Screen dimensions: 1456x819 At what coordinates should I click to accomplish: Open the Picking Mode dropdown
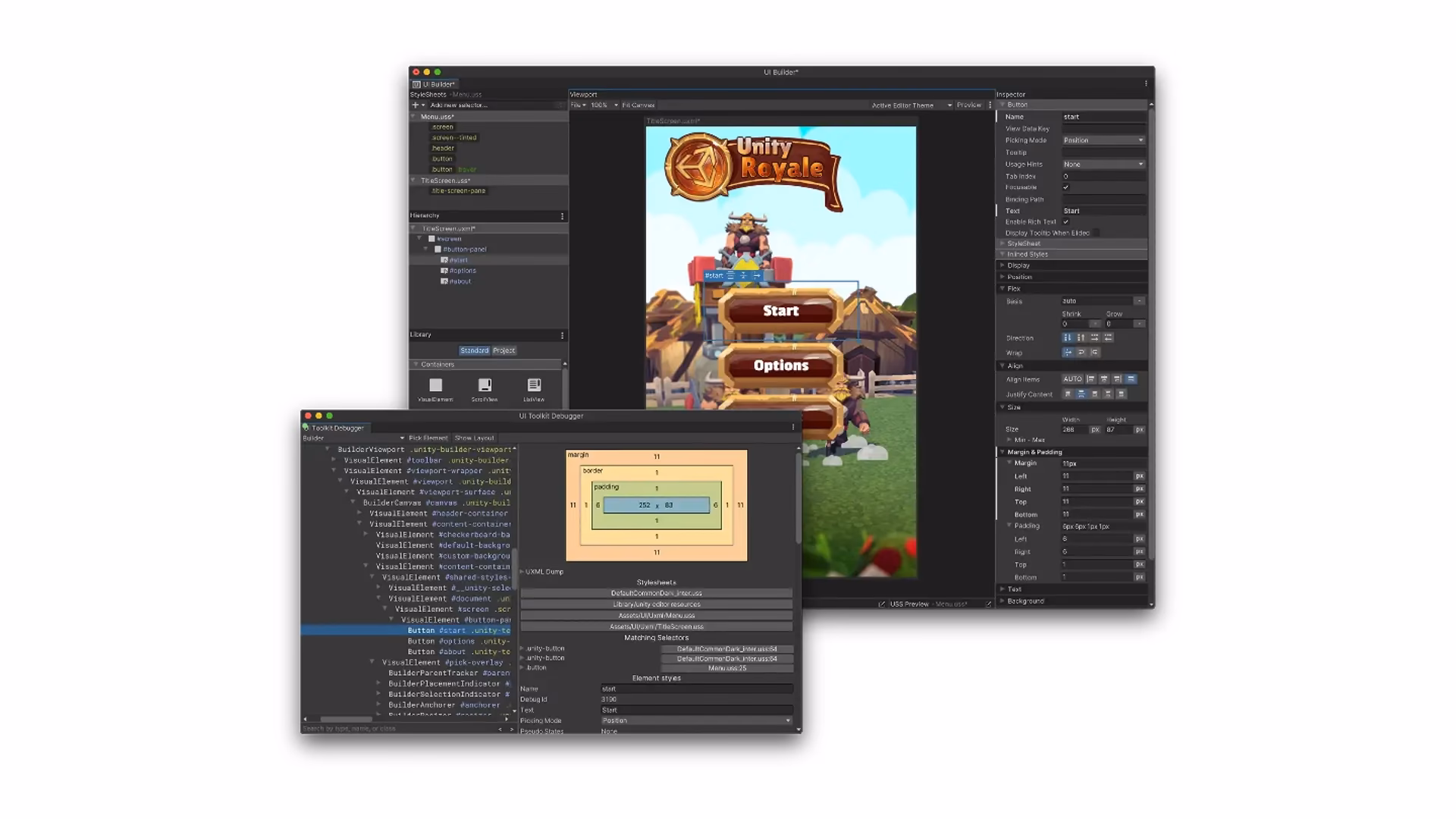coord(1103,140)
